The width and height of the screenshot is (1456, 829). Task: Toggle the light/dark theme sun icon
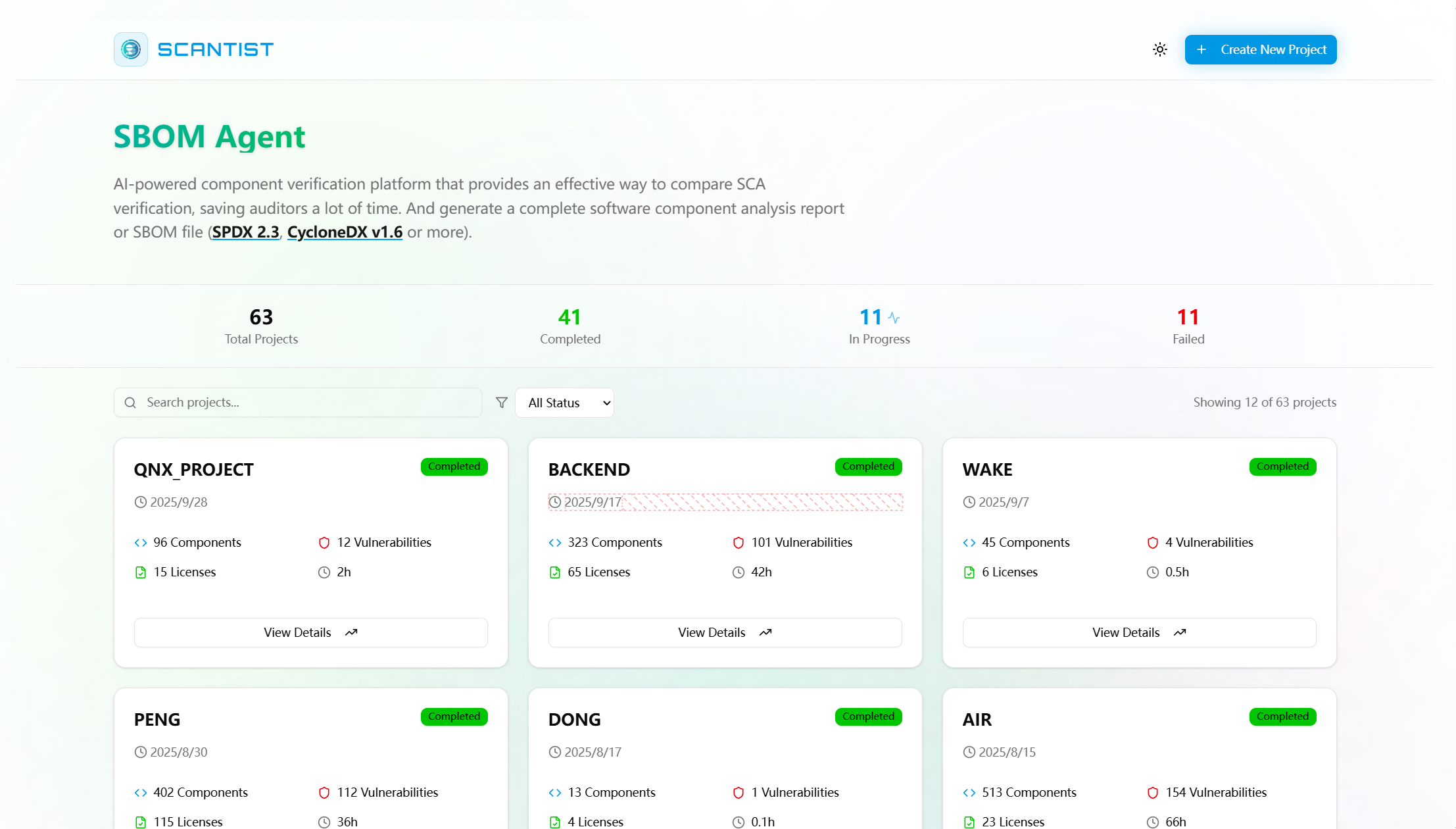click(x=1159, y=49)
